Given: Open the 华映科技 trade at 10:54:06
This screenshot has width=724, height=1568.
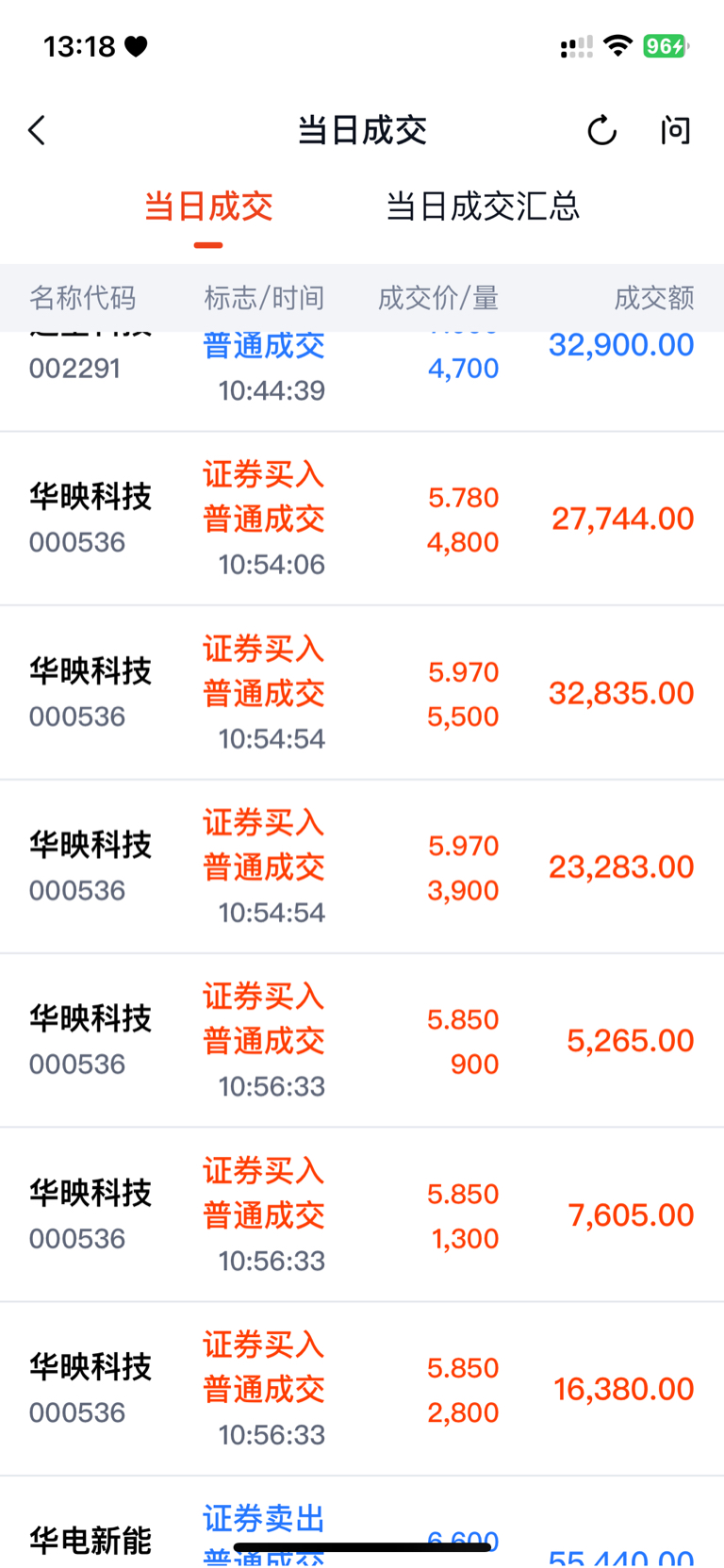Looking at the screenshot, I should point(362,519).
